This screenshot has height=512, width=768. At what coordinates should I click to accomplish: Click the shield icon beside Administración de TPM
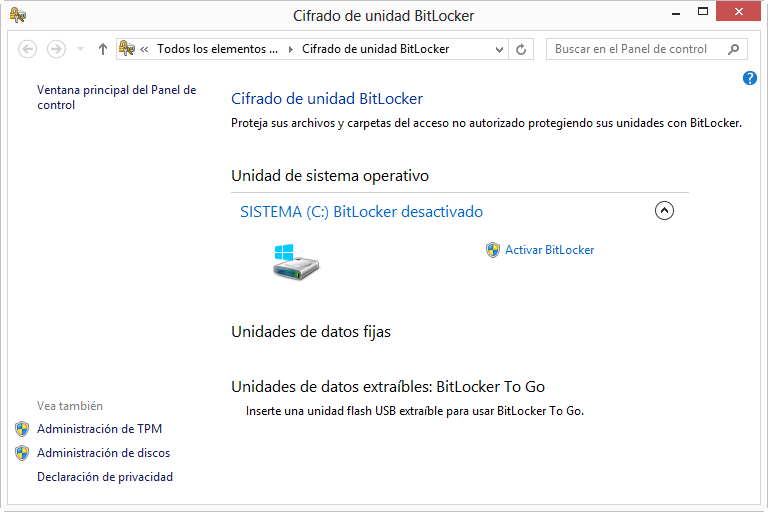pos(22,429)
